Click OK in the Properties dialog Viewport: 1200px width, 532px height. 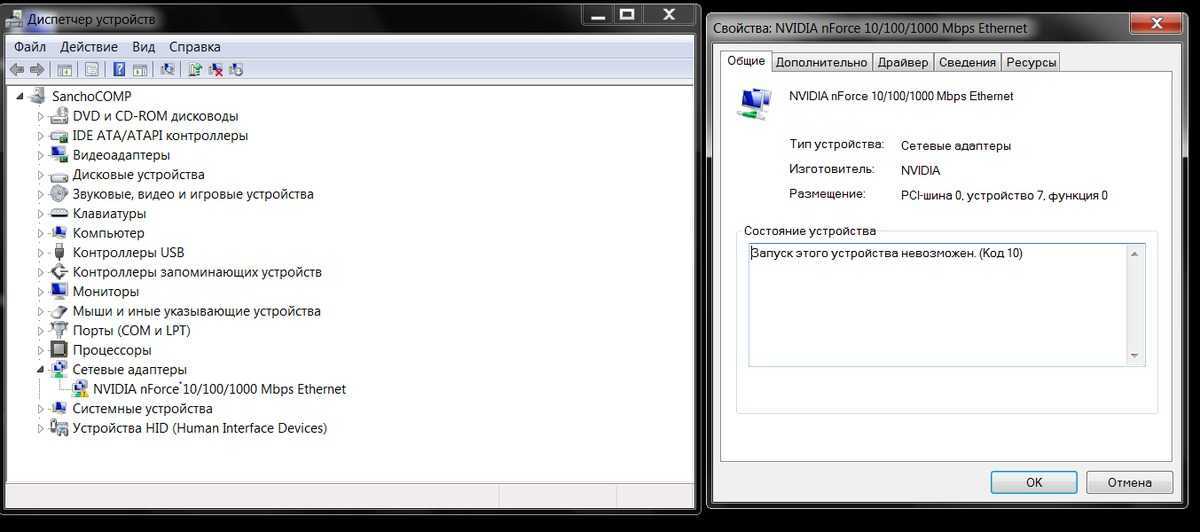[1034, 482]
